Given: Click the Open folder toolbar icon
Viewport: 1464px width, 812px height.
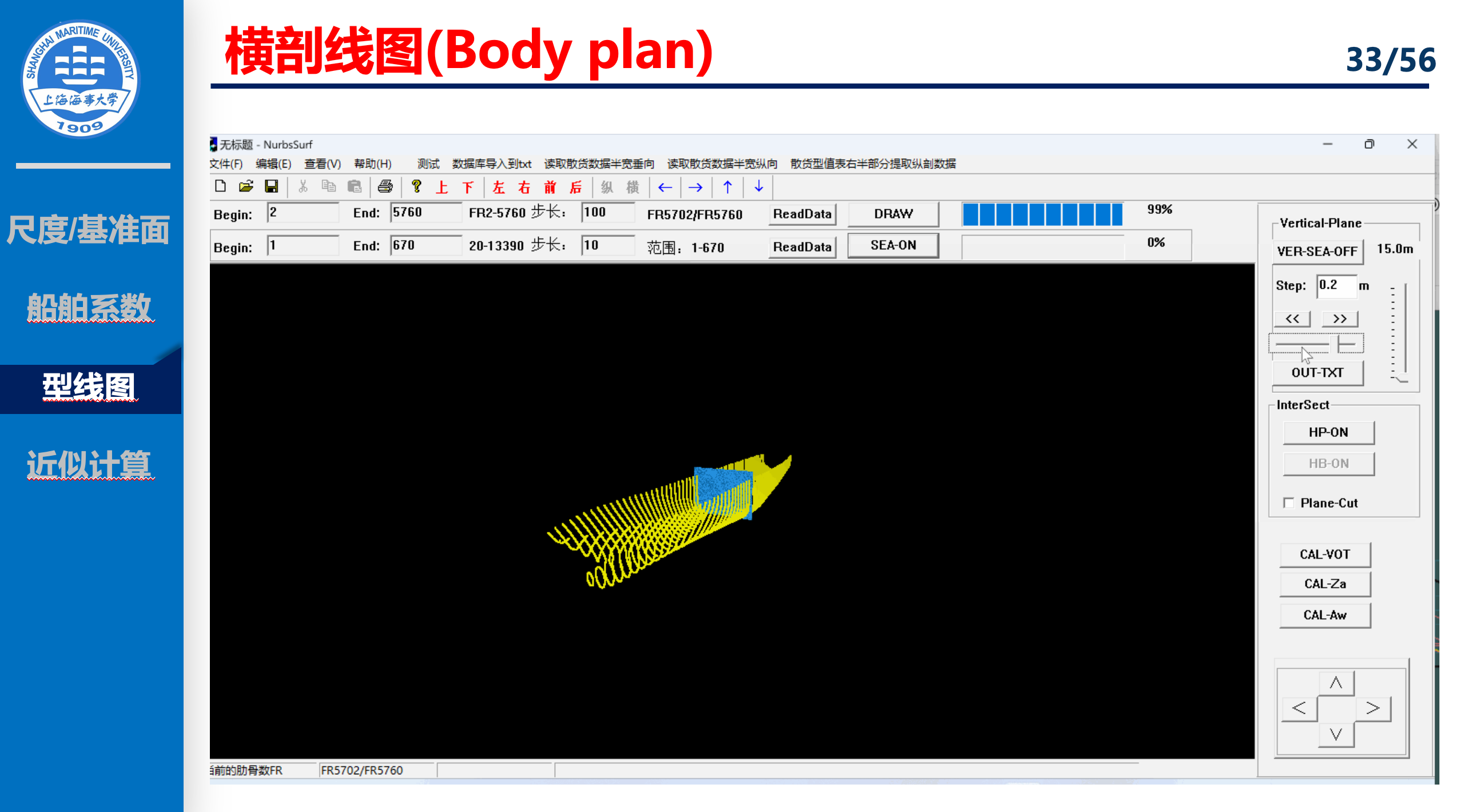Looking at the screenshot, I should pos(246,186).
